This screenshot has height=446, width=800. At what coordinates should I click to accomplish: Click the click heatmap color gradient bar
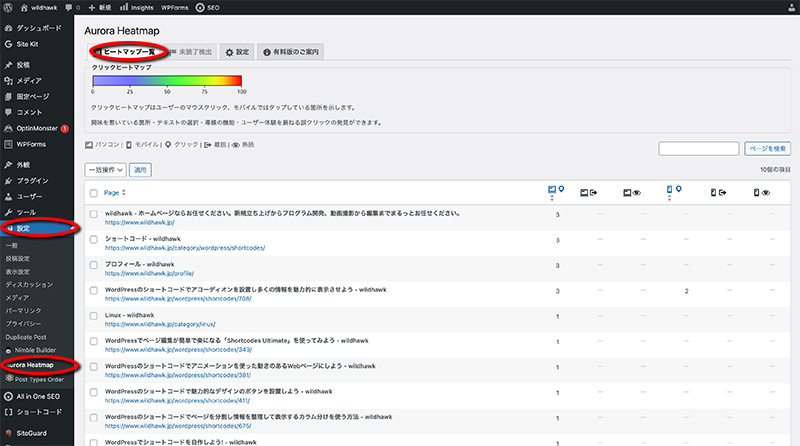tap(167, 81)
